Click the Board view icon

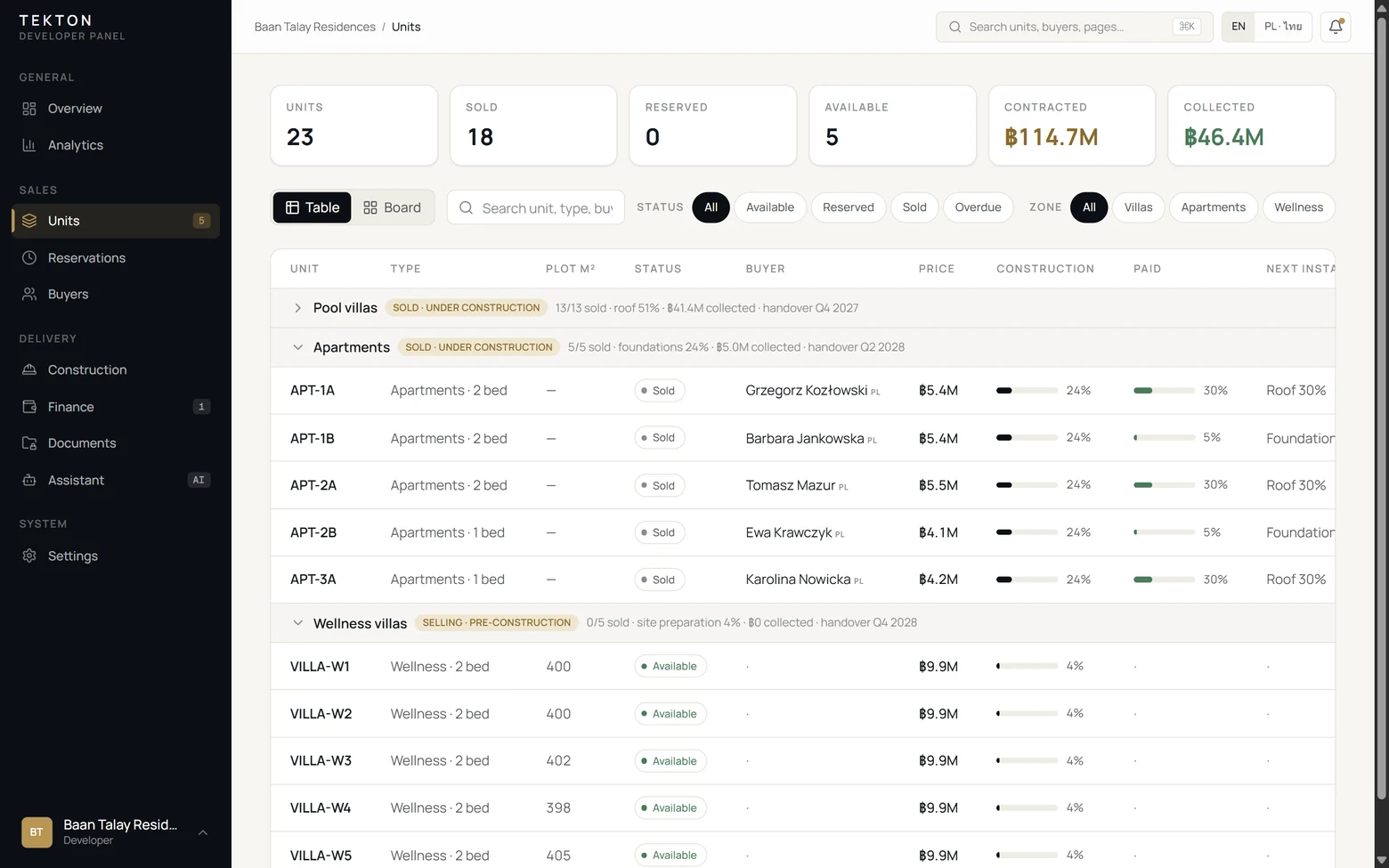point(370,207)
